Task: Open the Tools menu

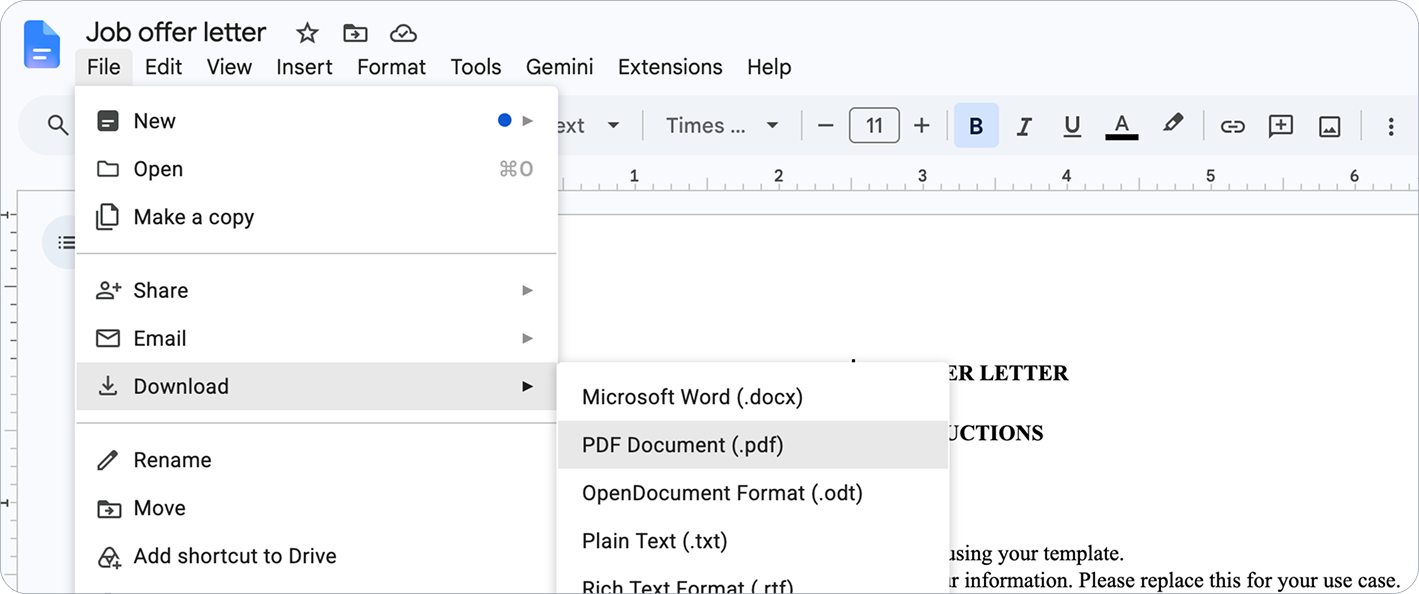Action: 475,67
